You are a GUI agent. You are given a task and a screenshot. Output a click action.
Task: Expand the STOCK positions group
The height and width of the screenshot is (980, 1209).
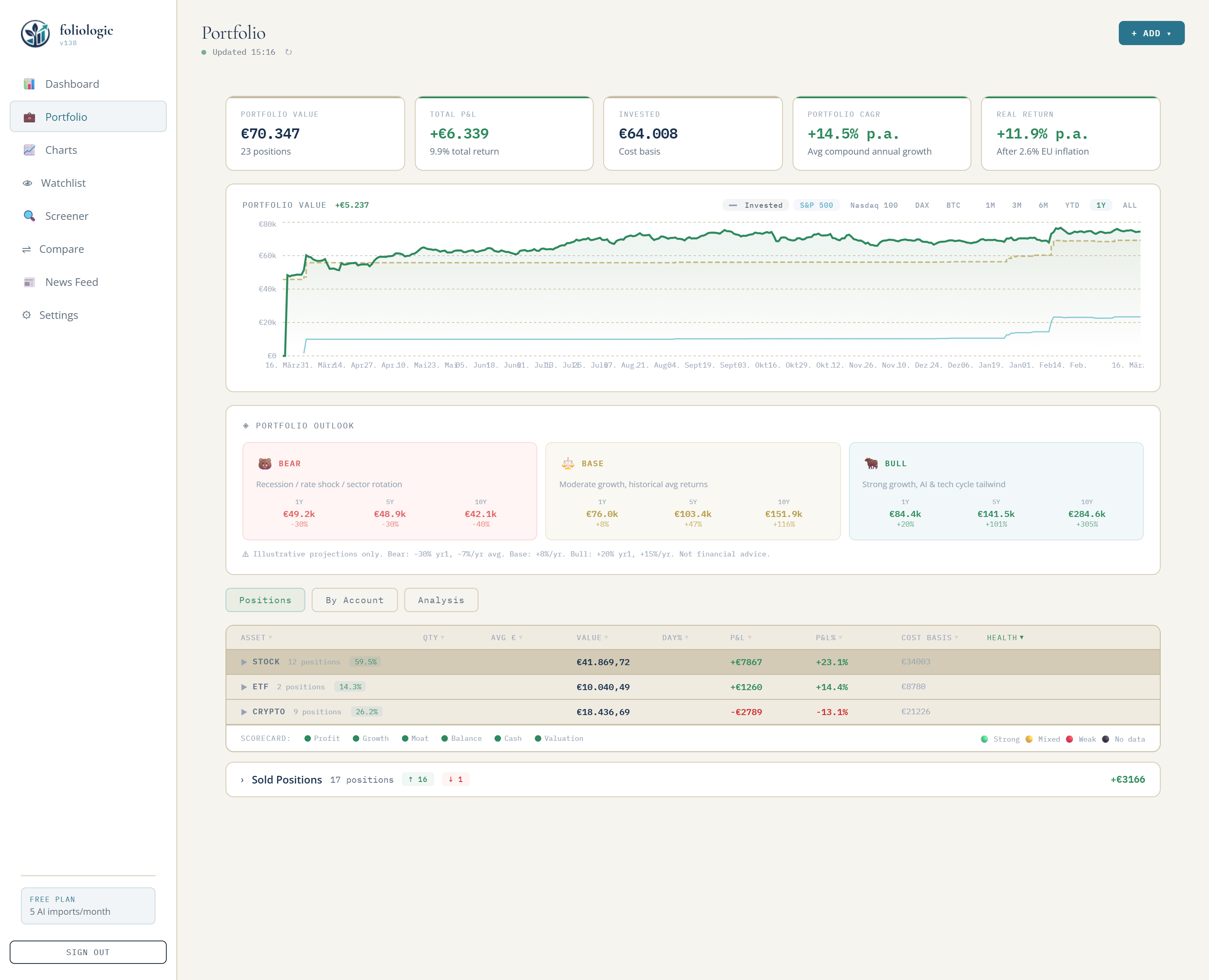click(244, 662)
